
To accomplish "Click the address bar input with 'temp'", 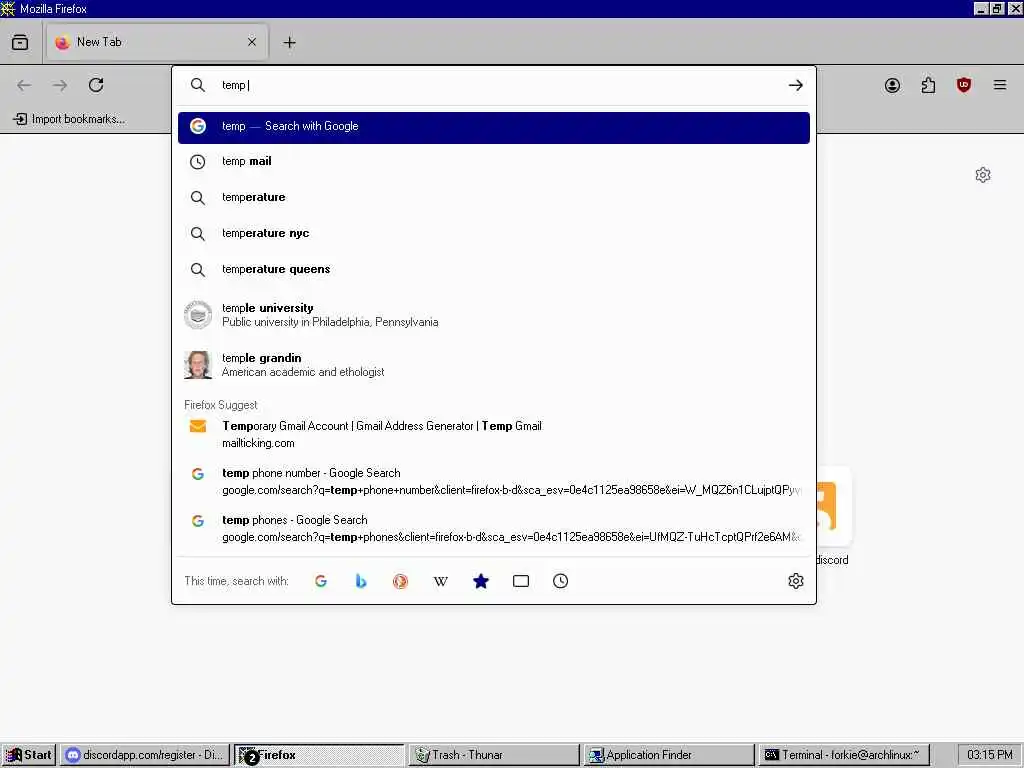I will click(496, 85).
